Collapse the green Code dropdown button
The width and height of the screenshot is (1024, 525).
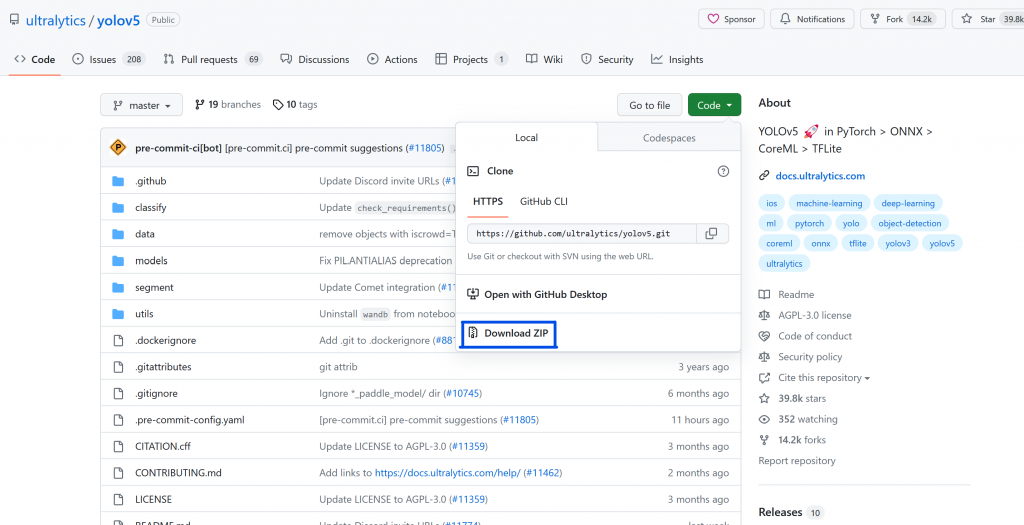(714, 105)
